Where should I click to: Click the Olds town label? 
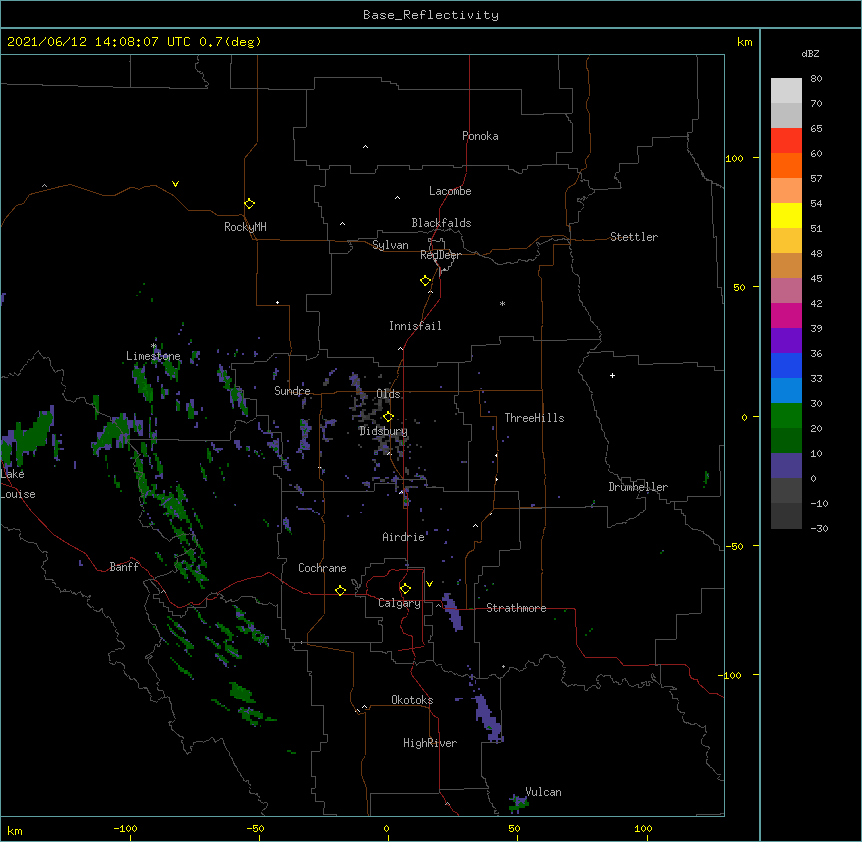pyautogui.click(x=388, y=394)
